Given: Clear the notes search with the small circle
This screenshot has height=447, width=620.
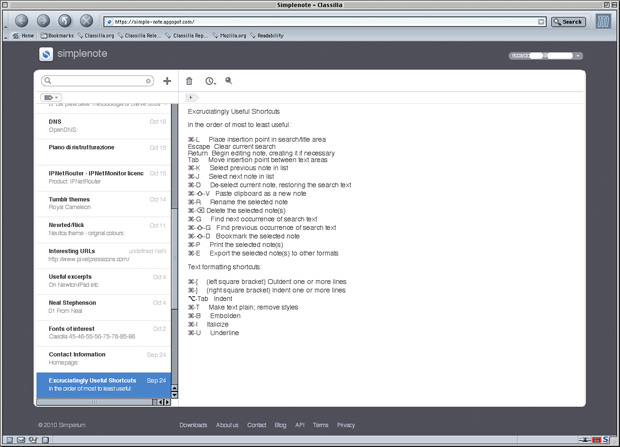Looking at the screenshot, I should coord(148,81).
